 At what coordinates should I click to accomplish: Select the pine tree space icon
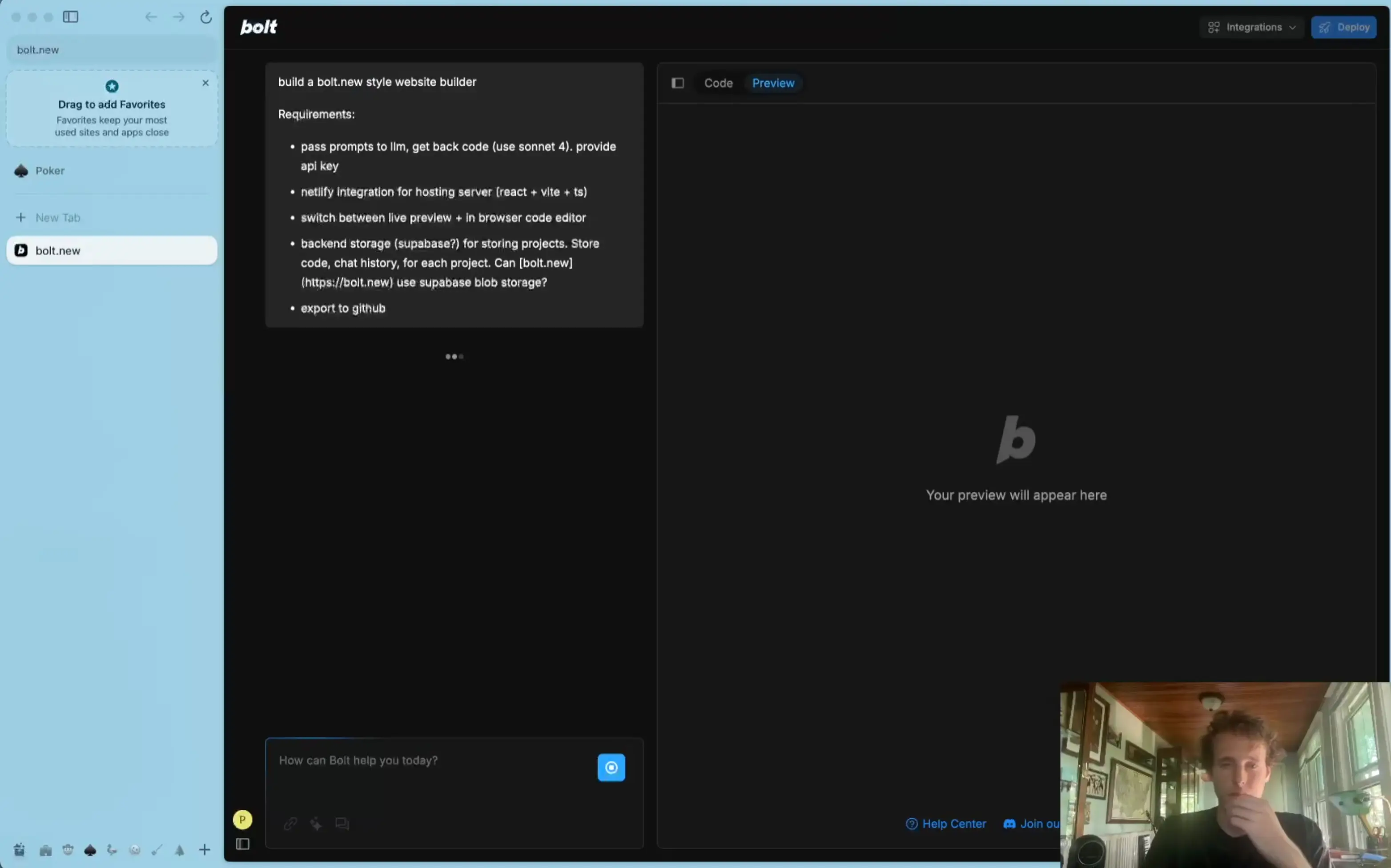tap(180, 850)
